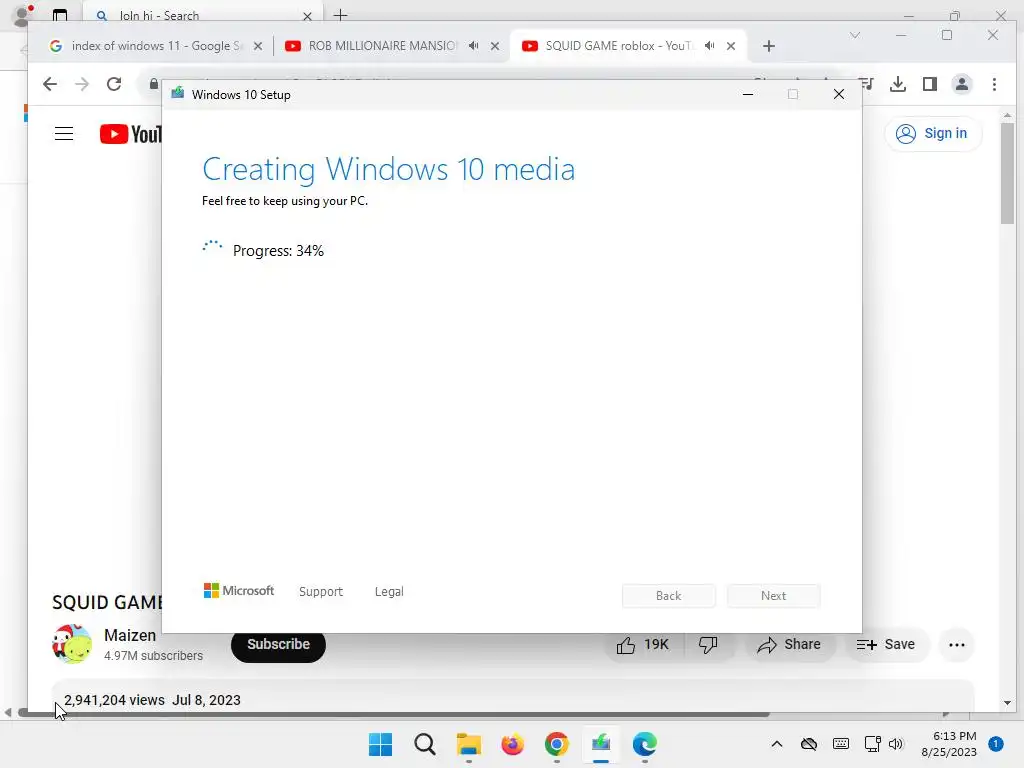Mute the SQUID GAME roblox tab audio
Viewport: 1024px width, 768px height.
pyautogui.click(x=710, y=46)
